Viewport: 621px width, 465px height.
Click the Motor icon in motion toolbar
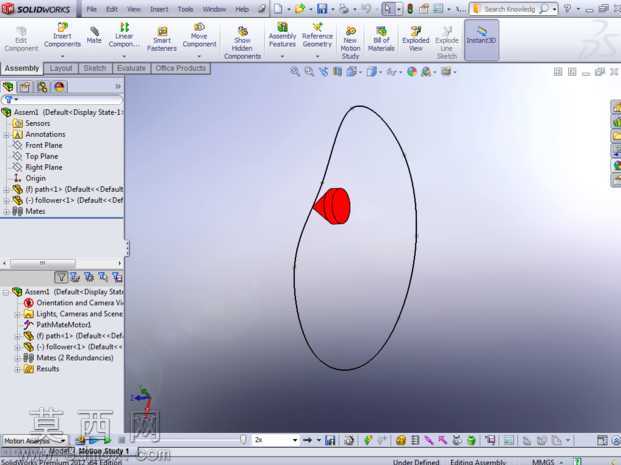click(x=400, y=440)
